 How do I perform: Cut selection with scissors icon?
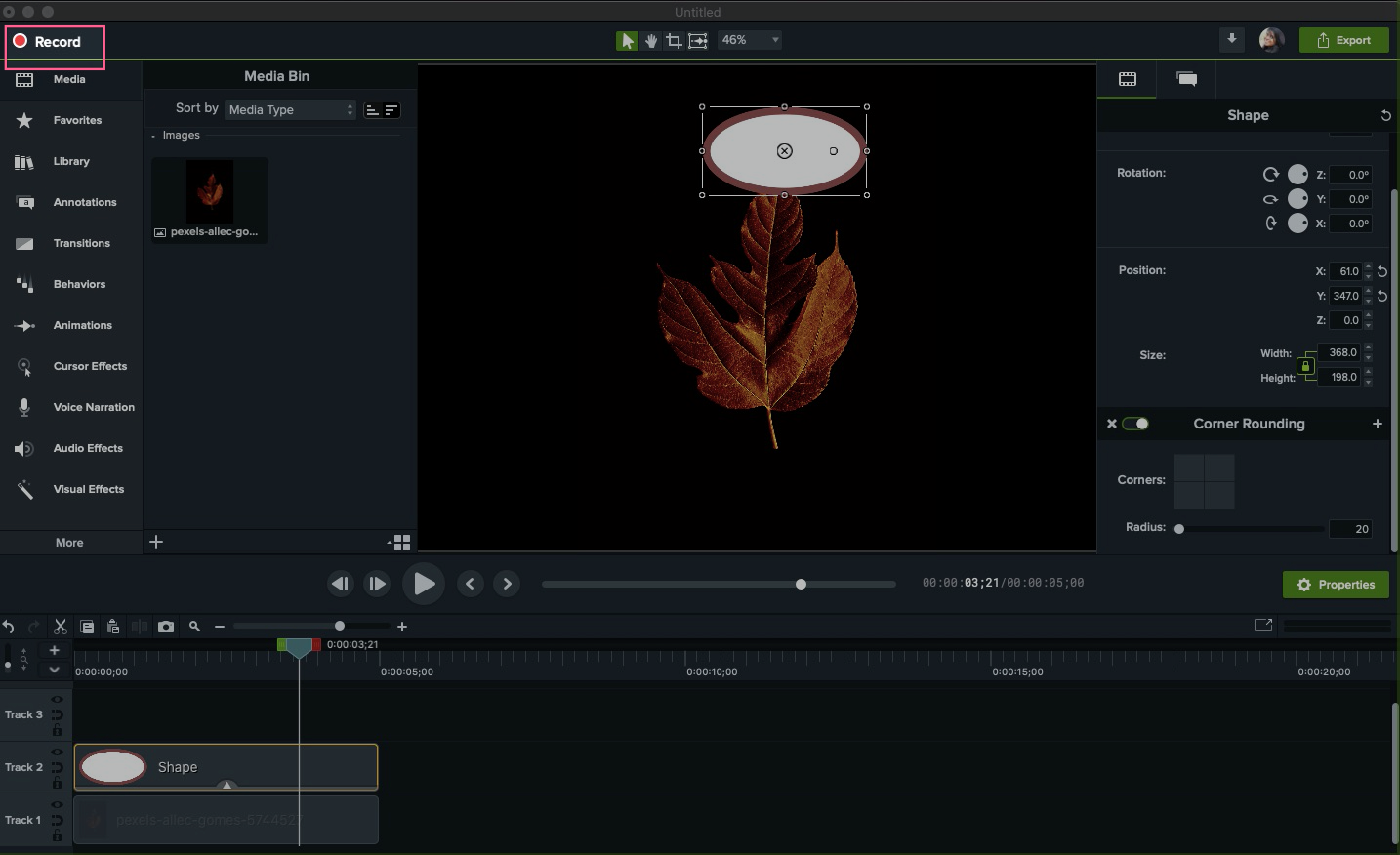click(x=61, y=627)
